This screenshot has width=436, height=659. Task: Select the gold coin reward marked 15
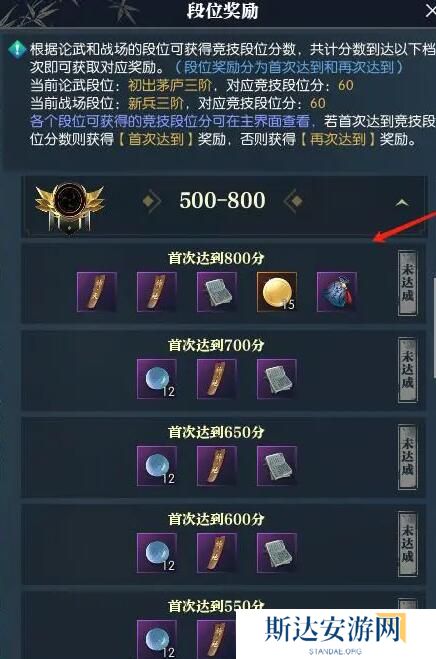(277, 292)
